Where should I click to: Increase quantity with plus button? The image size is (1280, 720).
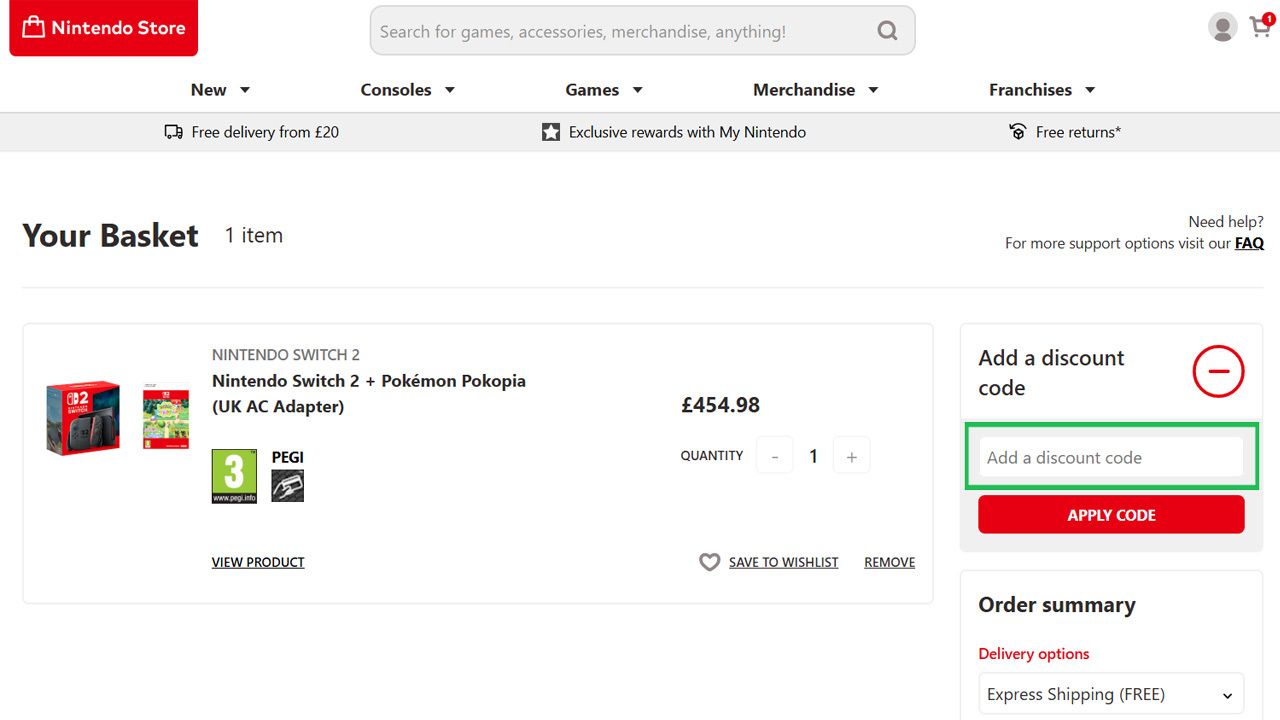[852, 456]
